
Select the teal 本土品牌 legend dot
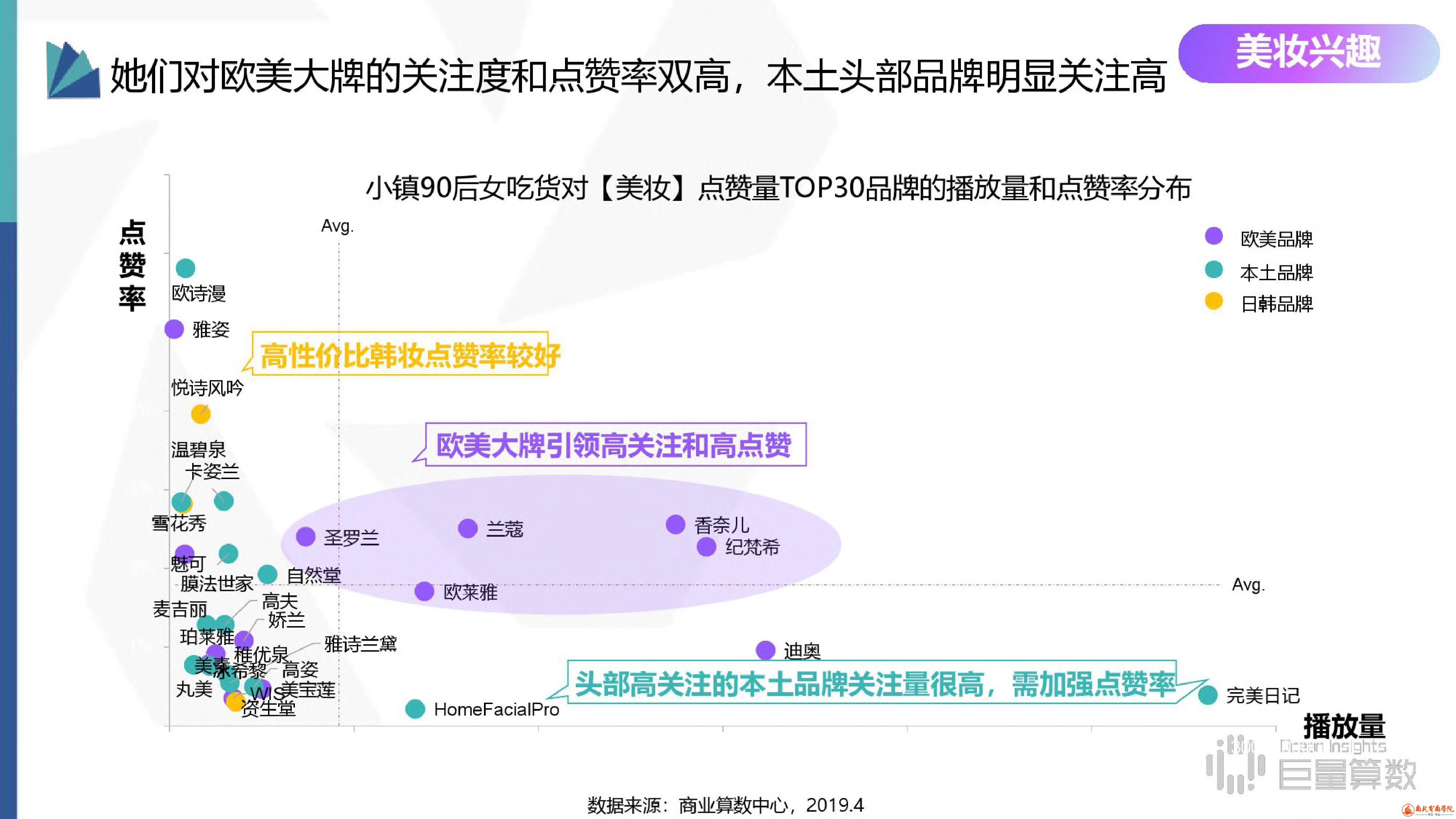pos(1214,270)
